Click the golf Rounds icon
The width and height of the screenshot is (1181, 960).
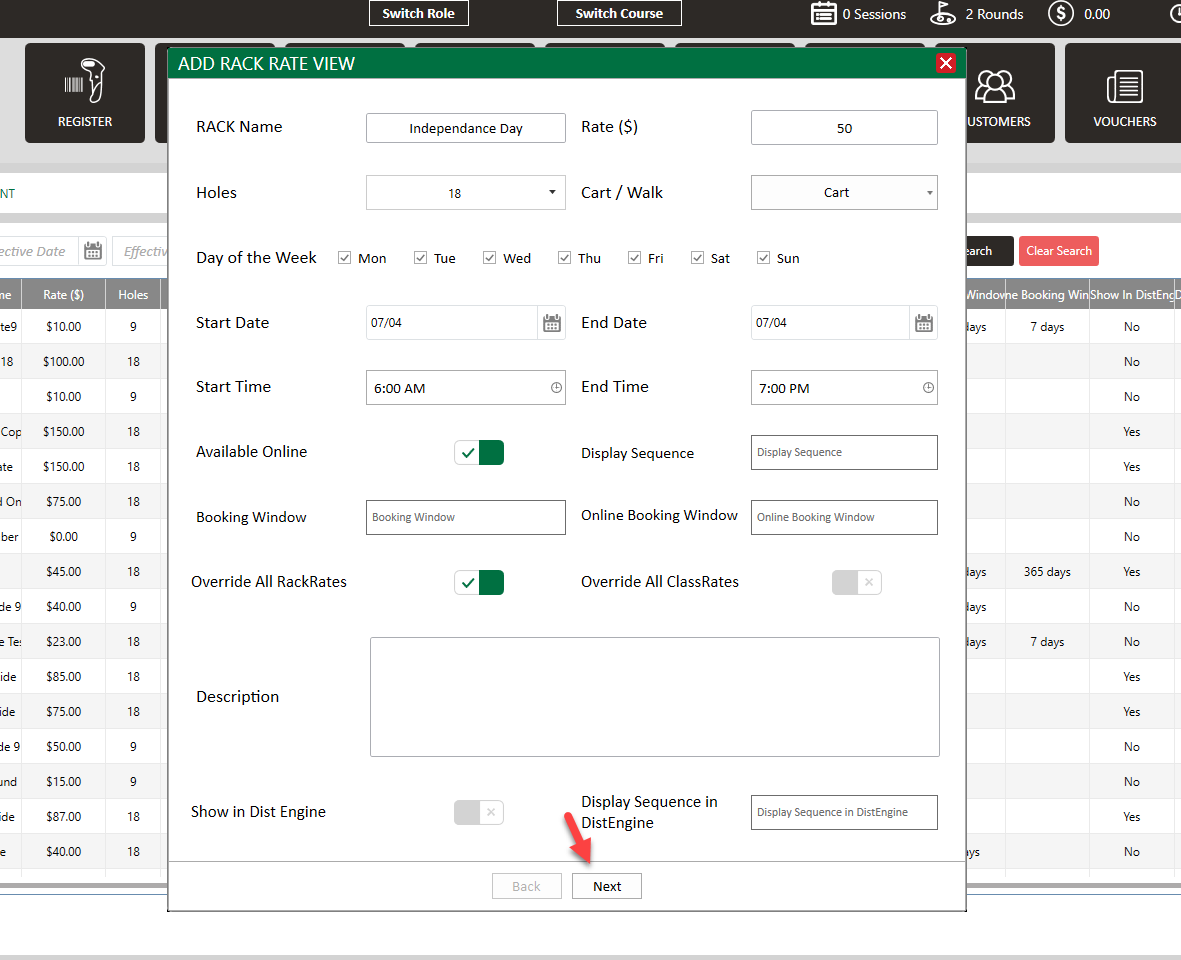pos(942,14)
